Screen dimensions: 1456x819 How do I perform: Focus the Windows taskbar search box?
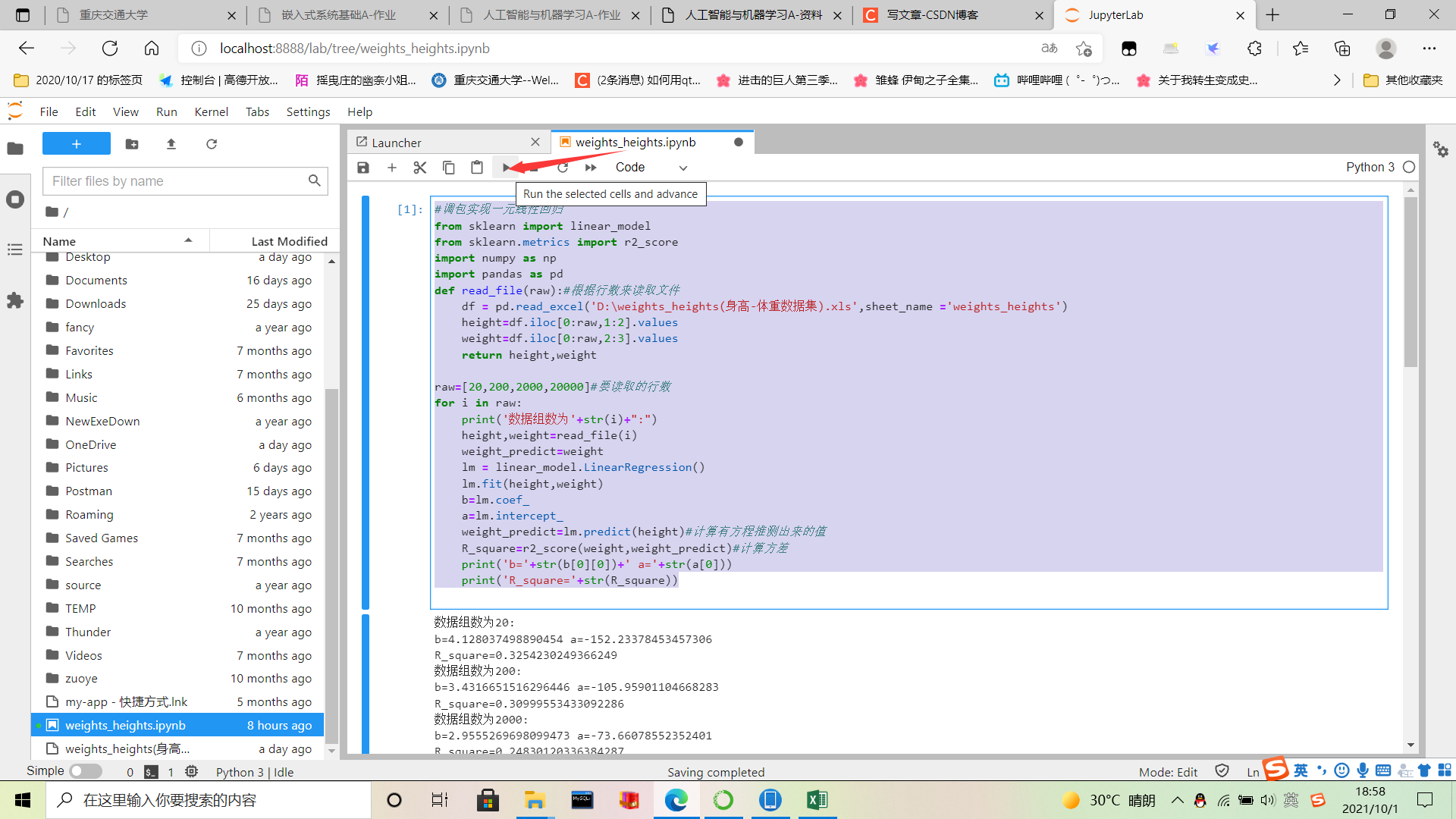click(209, 800)
